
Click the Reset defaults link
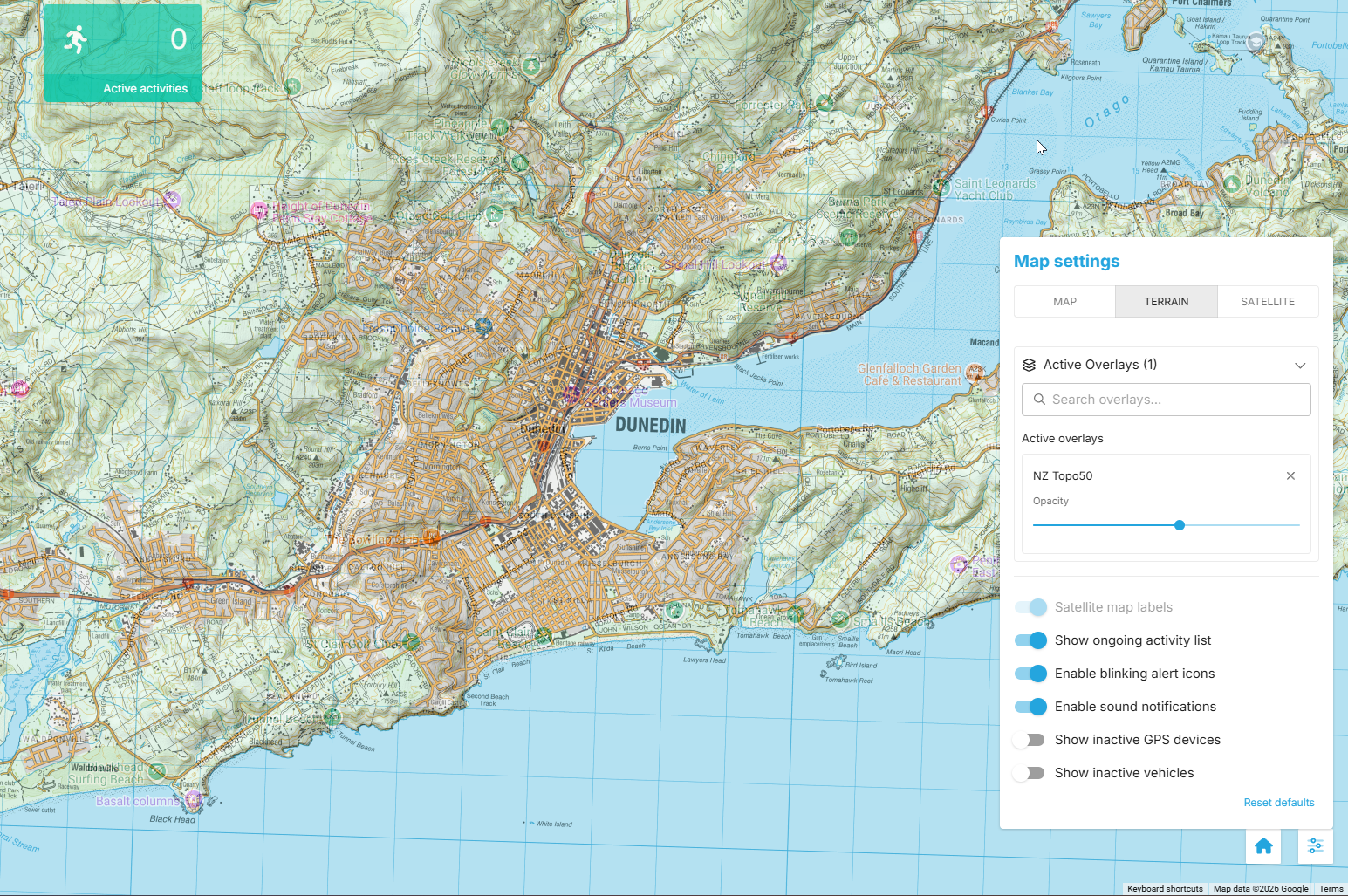click(1278, 803)
